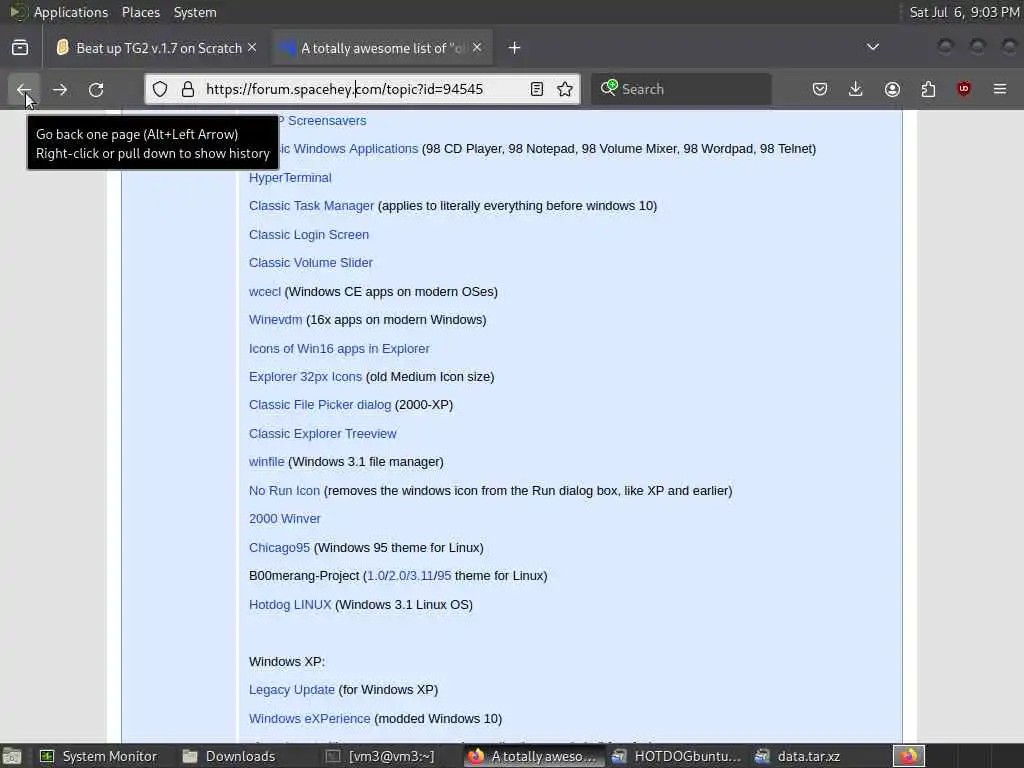This screenshot has width=1024, height=768.
Task: Open the B00merang 2.0 theme link
Action: (397, 576)
